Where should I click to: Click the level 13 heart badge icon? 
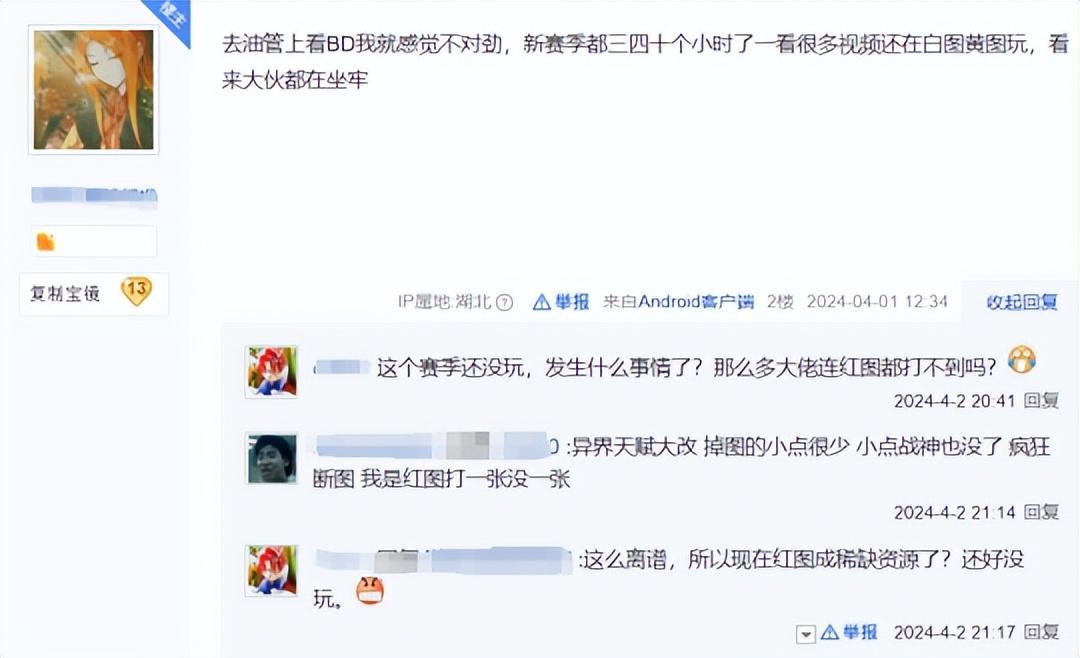[136, 291]
